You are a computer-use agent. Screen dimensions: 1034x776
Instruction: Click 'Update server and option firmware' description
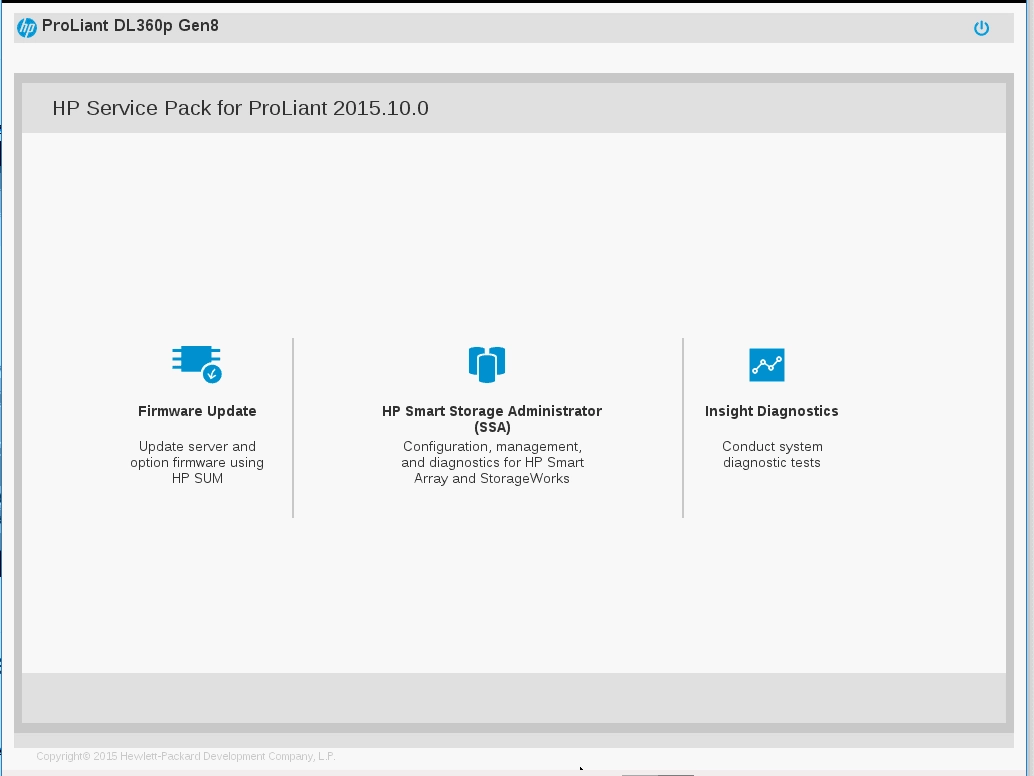(197, 462)
